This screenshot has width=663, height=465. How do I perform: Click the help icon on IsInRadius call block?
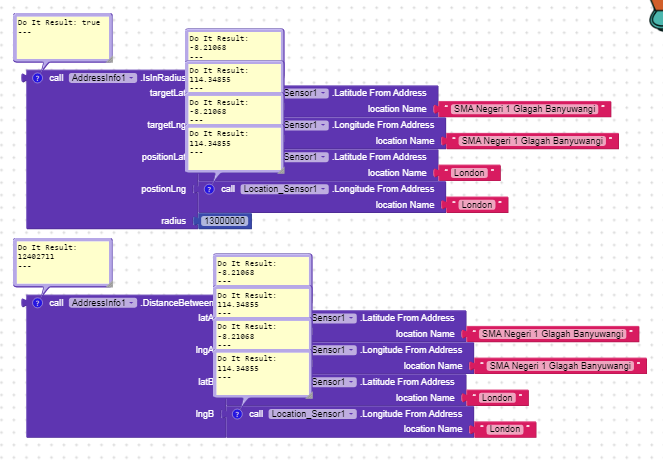pos(38,78)
